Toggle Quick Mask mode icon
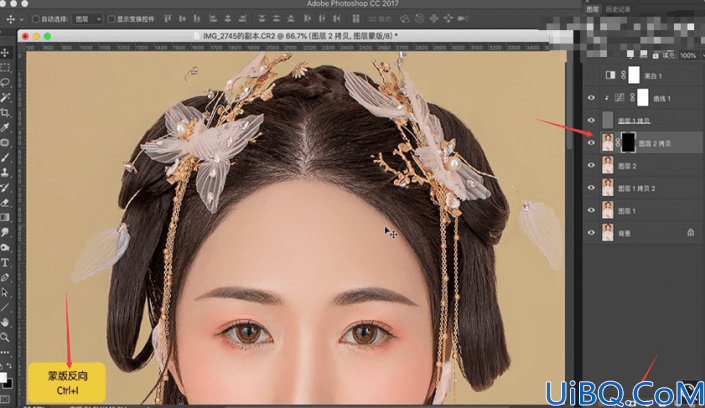 [5, 399]
